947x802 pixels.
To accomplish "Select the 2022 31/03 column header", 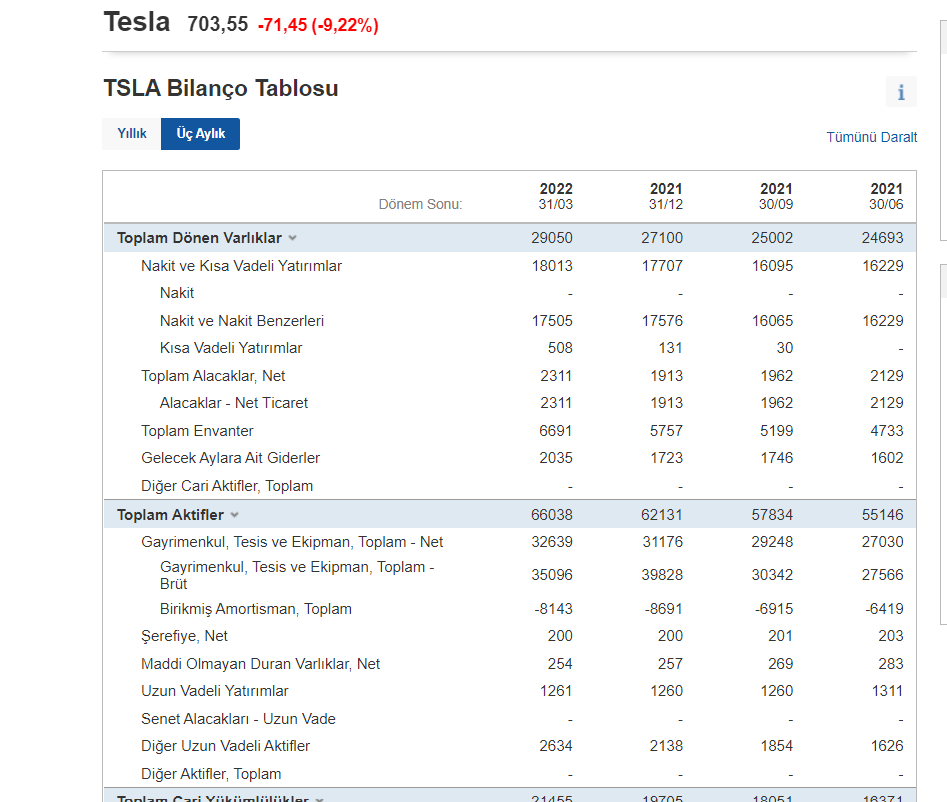I will 555,196.
